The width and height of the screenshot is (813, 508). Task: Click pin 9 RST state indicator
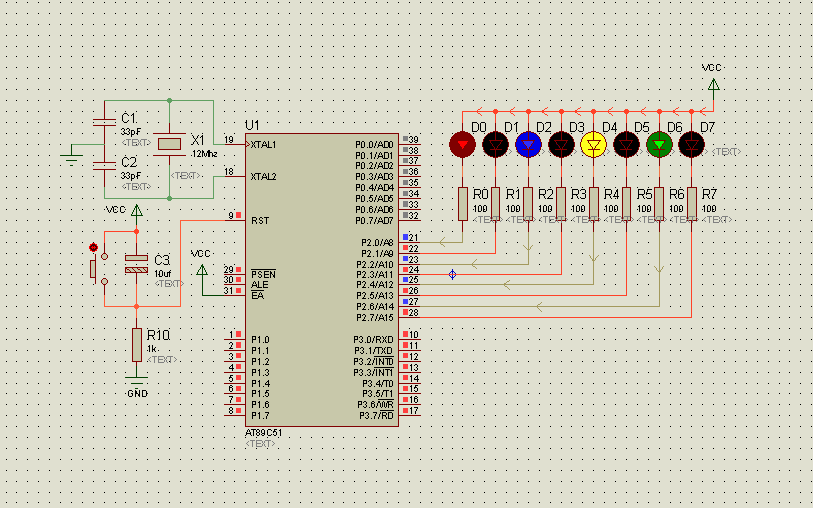coord(239,215)
